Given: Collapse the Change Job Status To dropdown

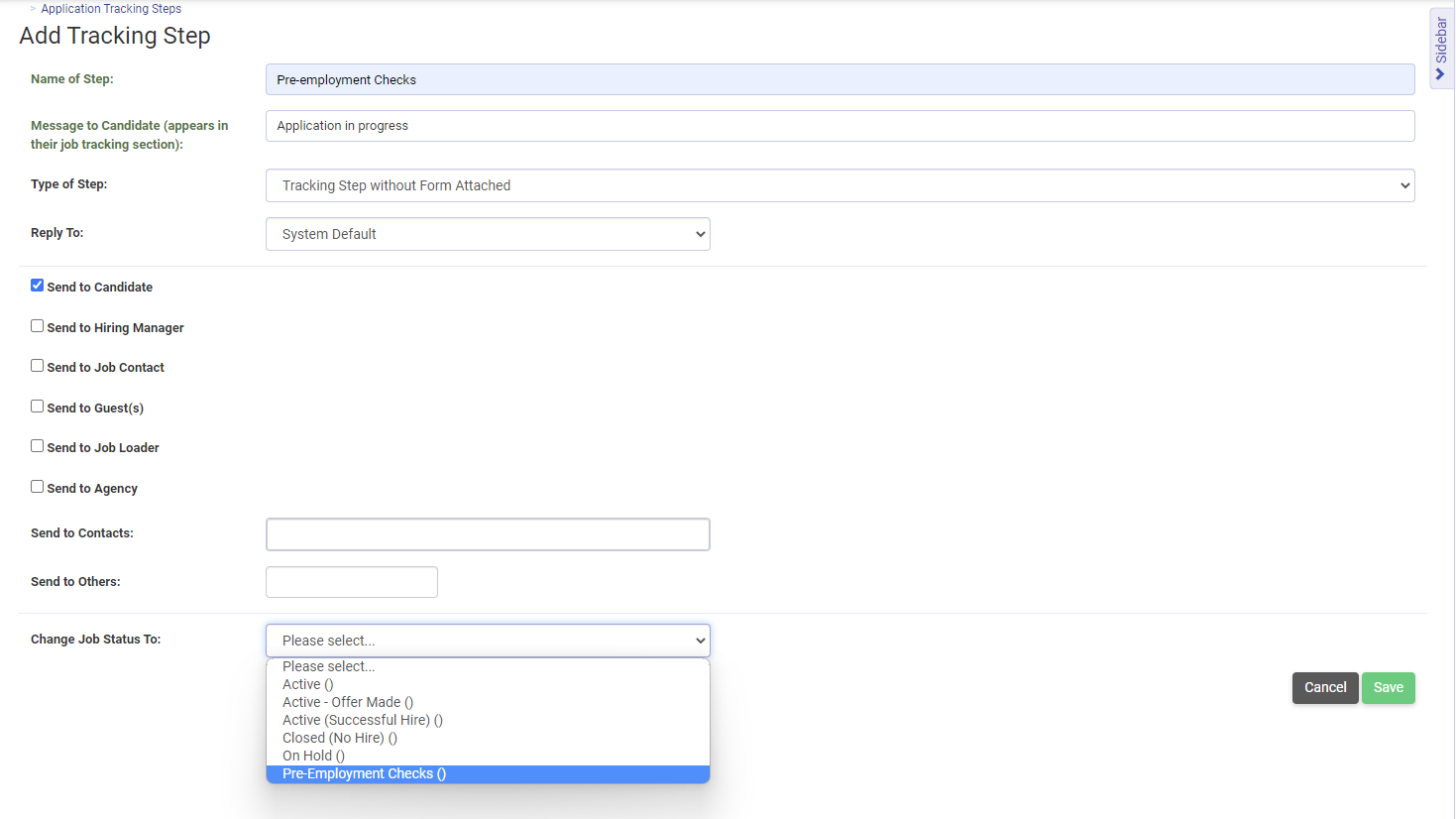Looking at the screenshot, I should tap(488, 641).
